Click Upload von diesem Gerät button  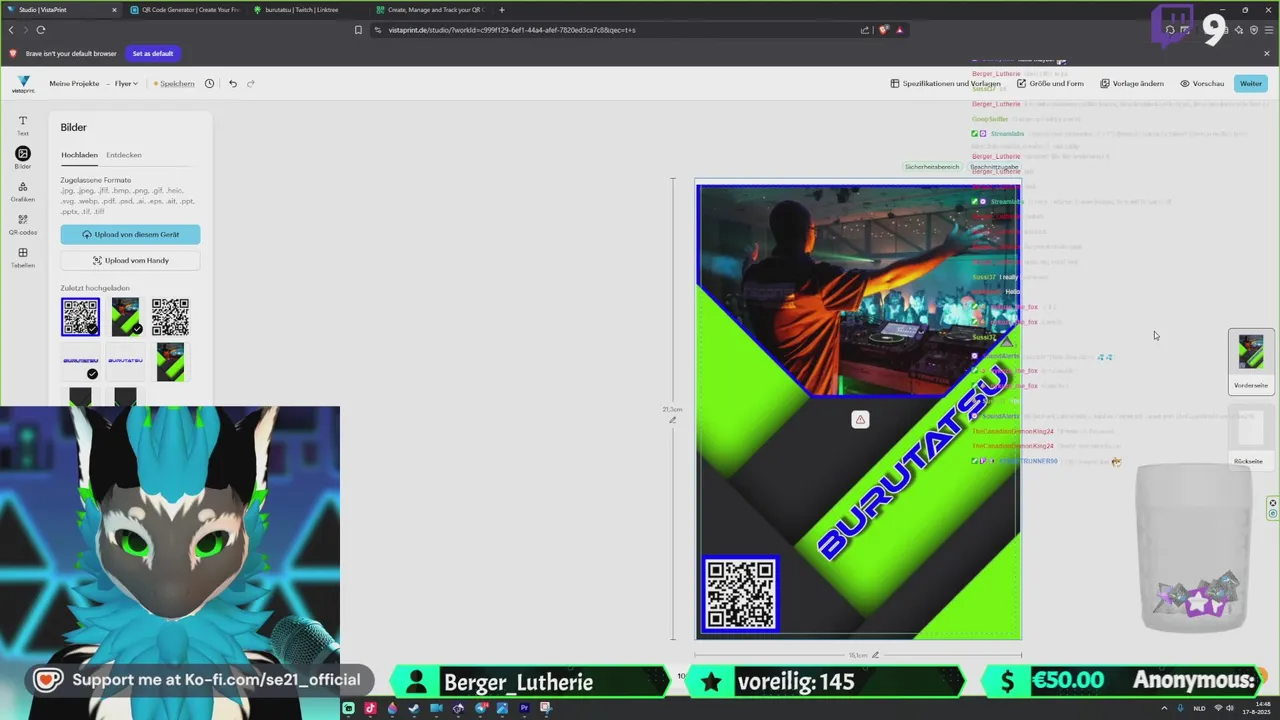(x=130, y=234)
